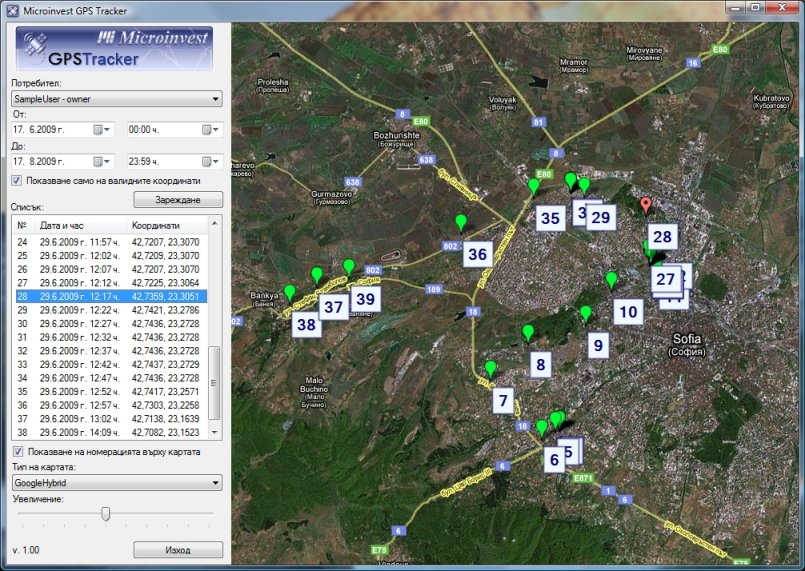Select list row 27 at 12:12

pos(110,283)
